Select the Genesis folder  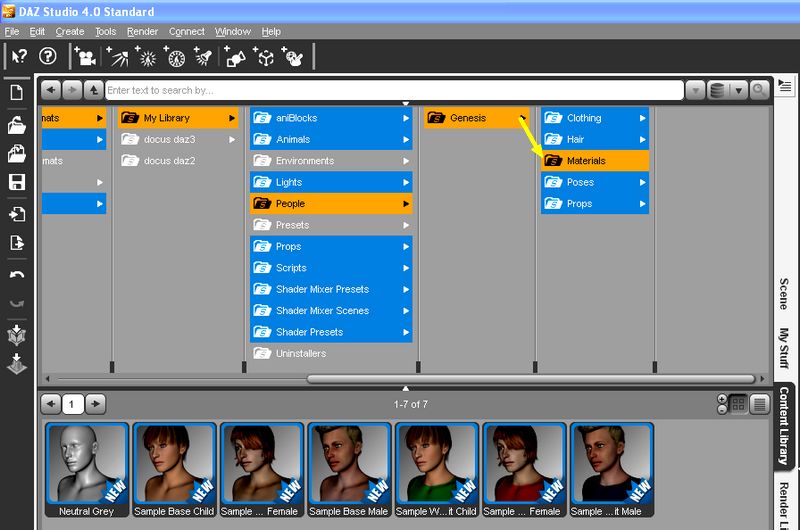click(477, 118)
